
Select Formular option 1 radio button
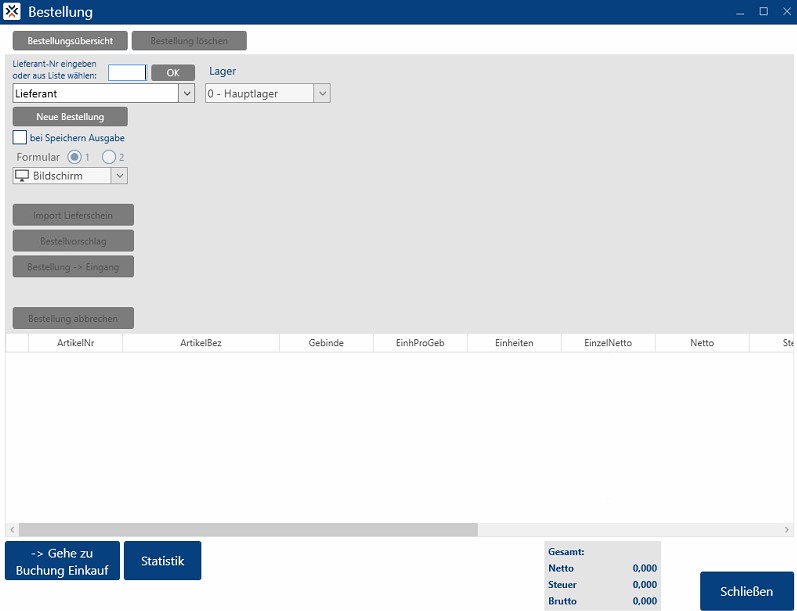75,157
